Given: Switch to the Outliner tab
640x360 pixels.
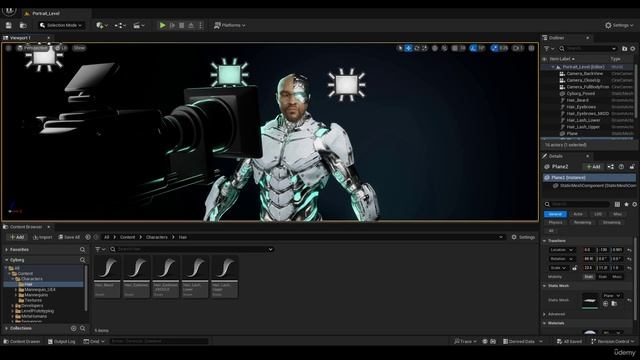Looking at the screenshot, I should click(x=556, y=38).
